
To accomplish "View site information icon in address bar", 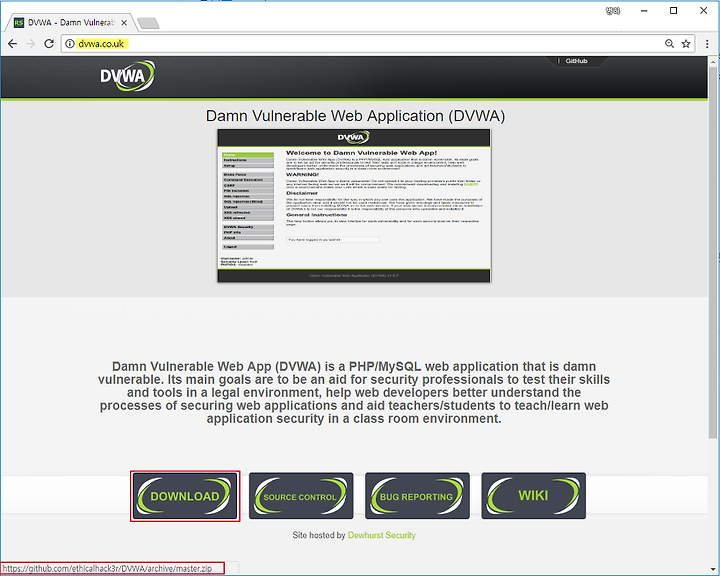I will click(70, 44).
